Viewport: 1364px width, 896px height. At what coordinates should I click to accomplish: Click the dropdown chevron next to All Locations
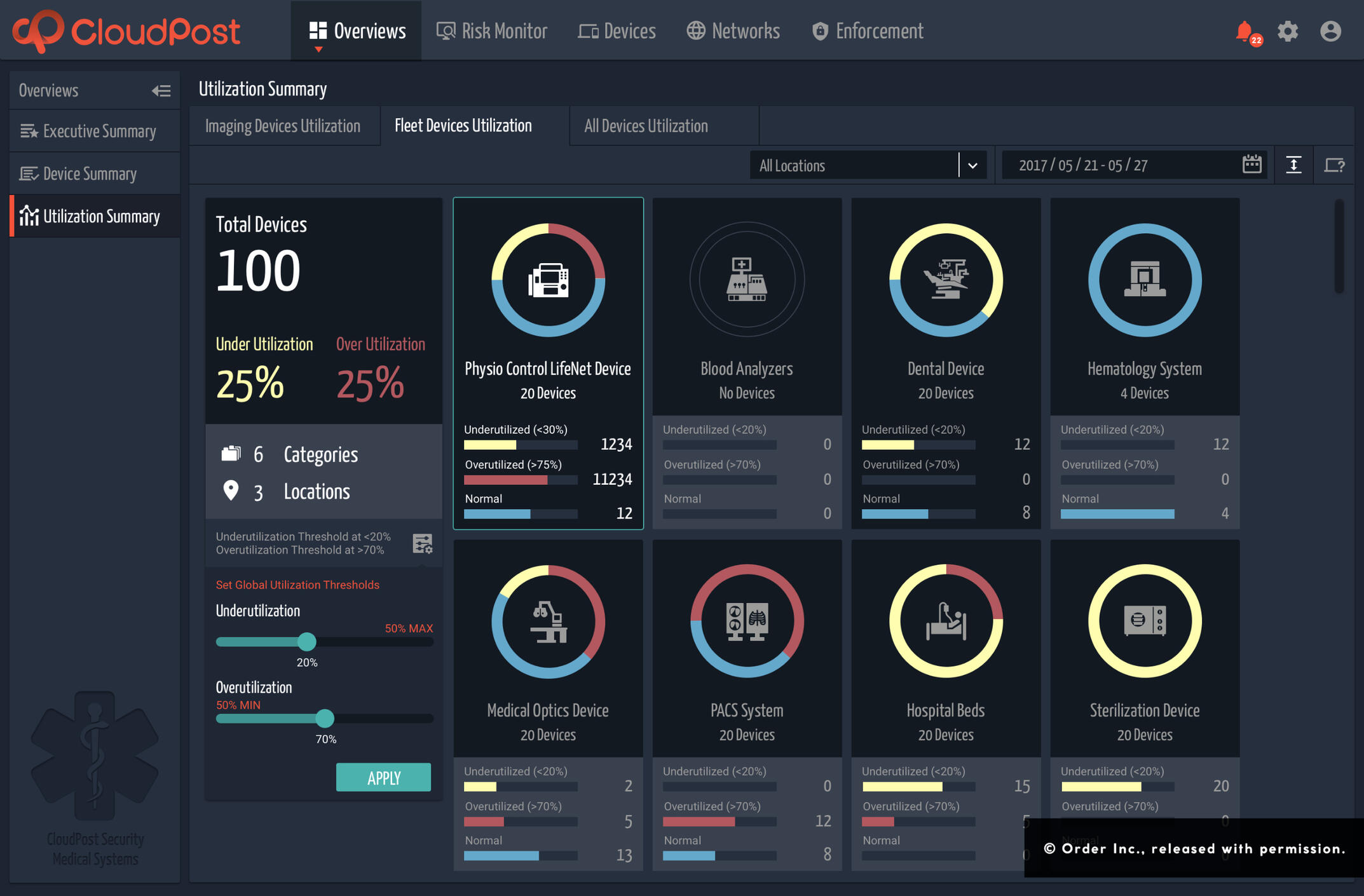(972, 166)
